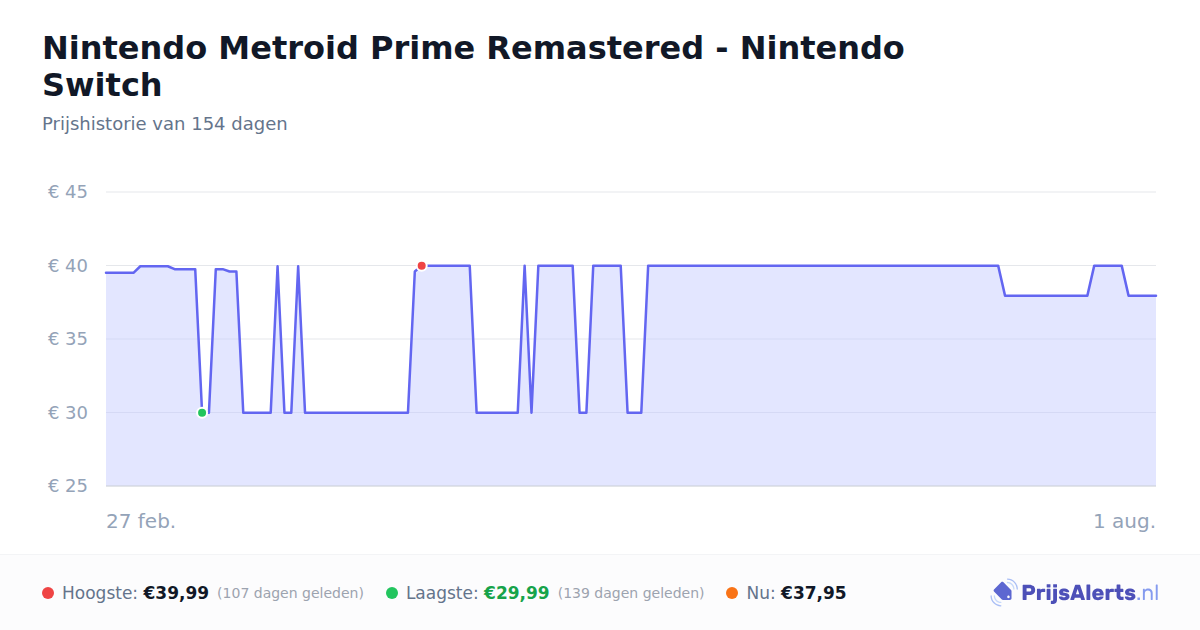
Task: Click the current price €37,95 value
Action: [813, 593]
